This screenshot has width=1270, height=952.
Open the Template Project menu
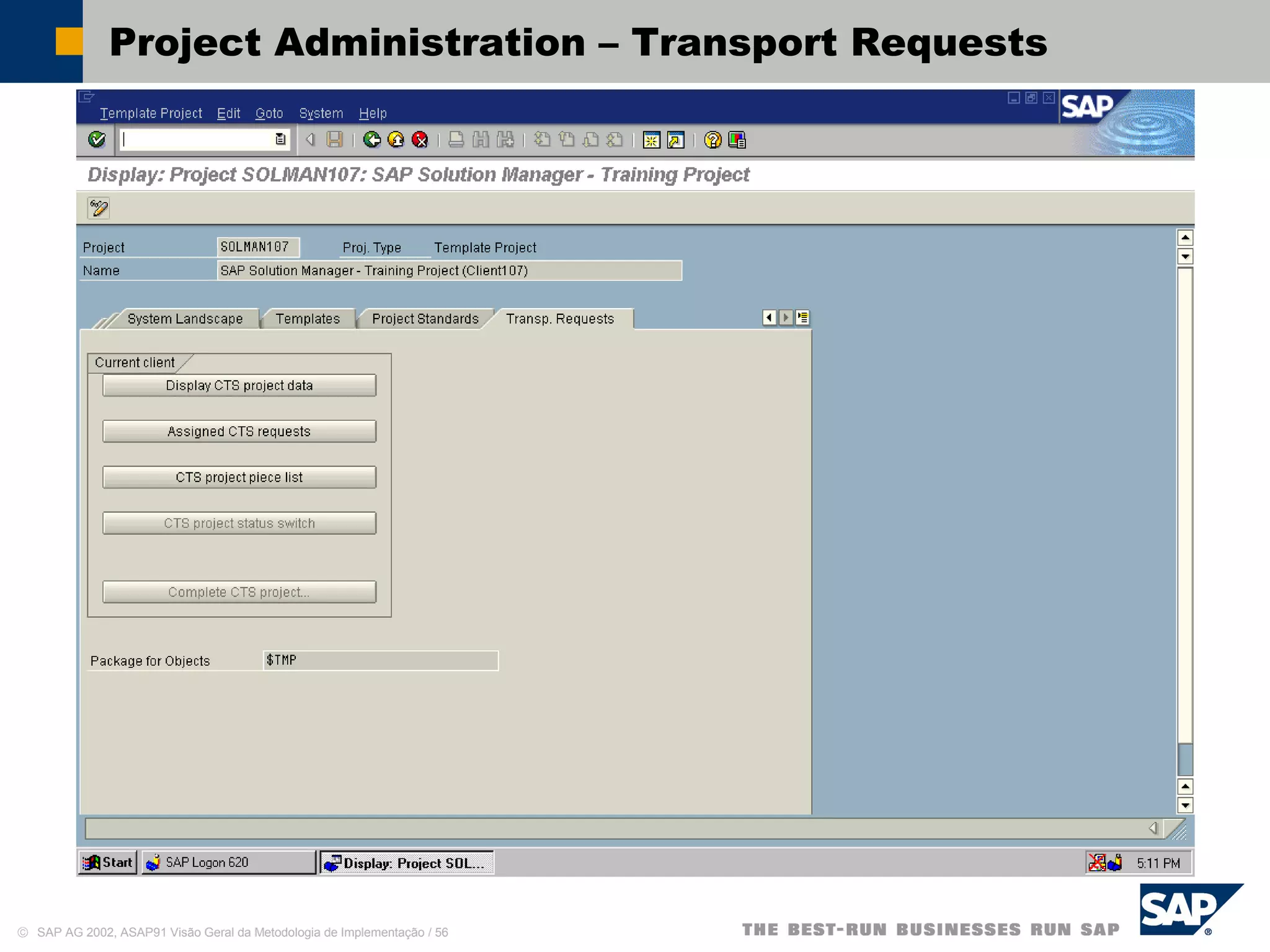[x=151, y=113]
